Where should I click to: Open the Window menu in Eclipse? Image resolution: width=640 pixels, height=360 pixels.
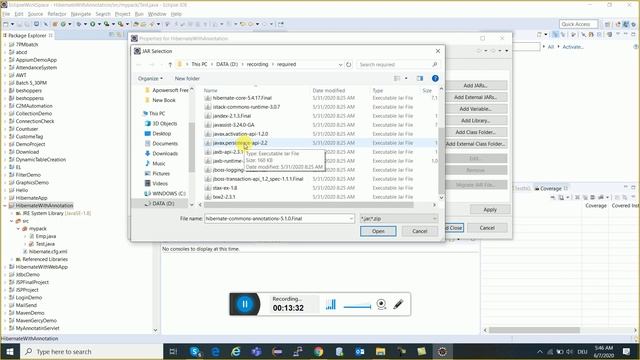click(157, 14)
